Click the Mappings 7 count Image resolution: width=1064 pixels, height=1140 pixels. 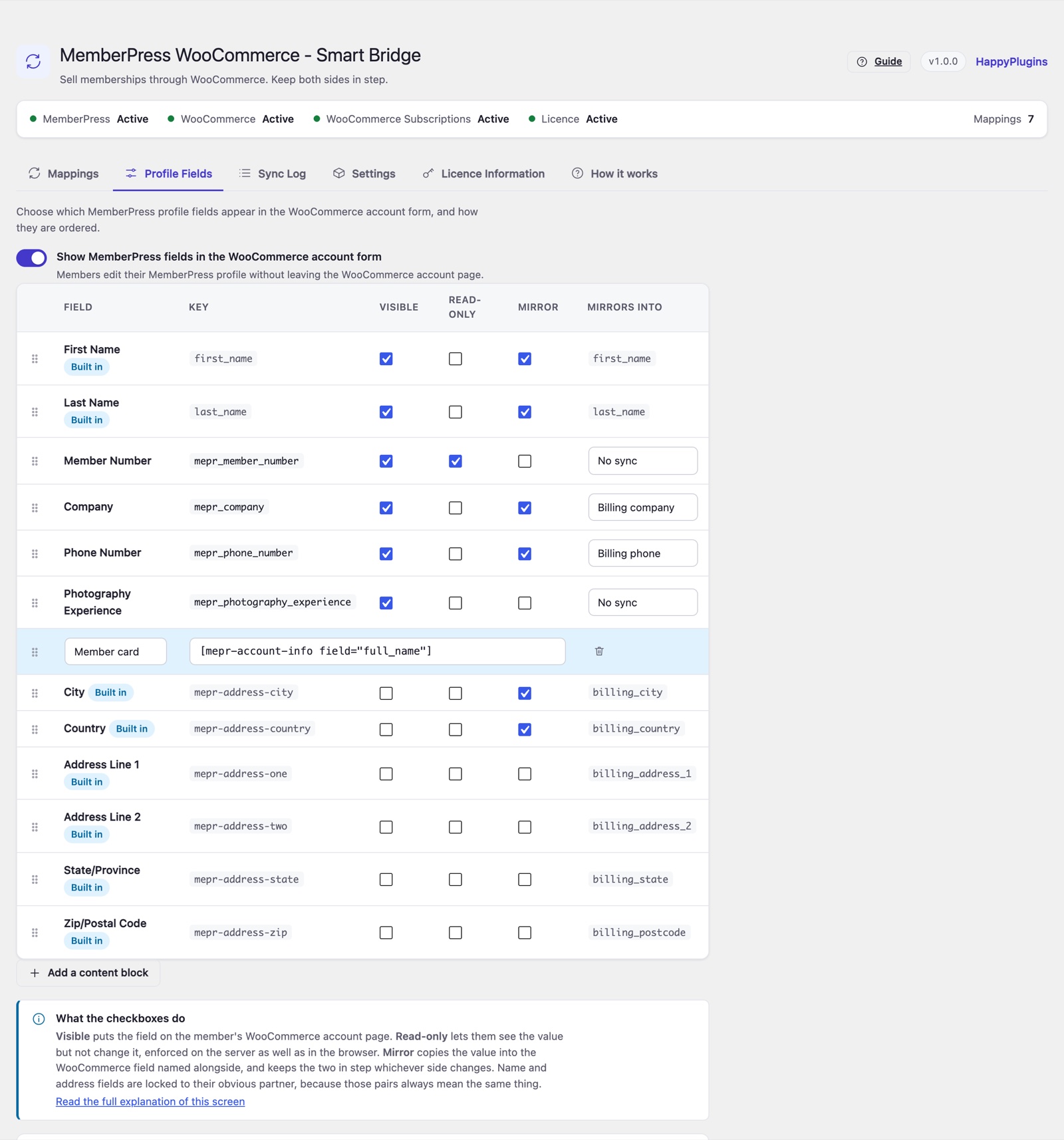coord(1003,119)
